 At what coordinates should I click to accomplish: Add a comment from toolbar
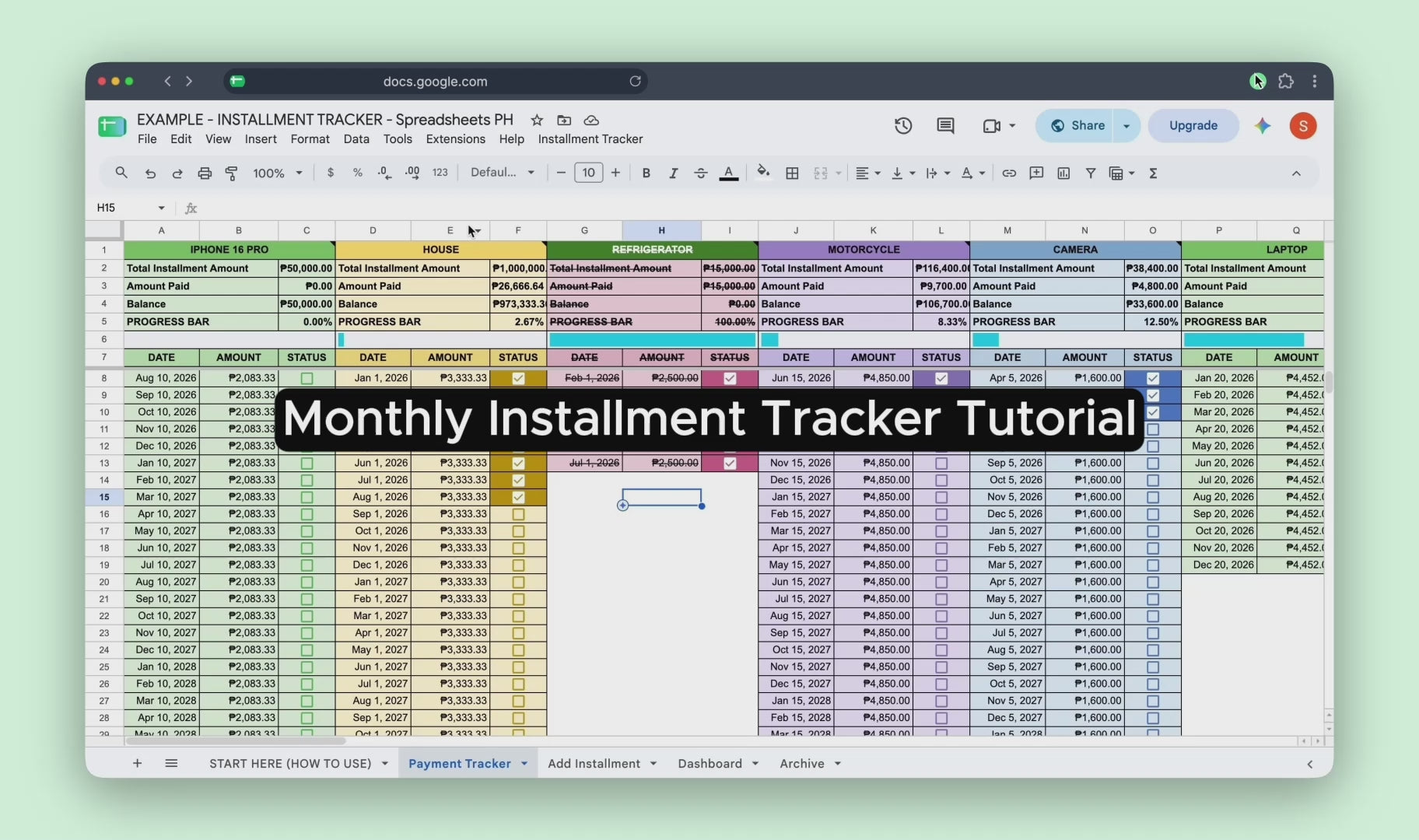point(1036,173)
